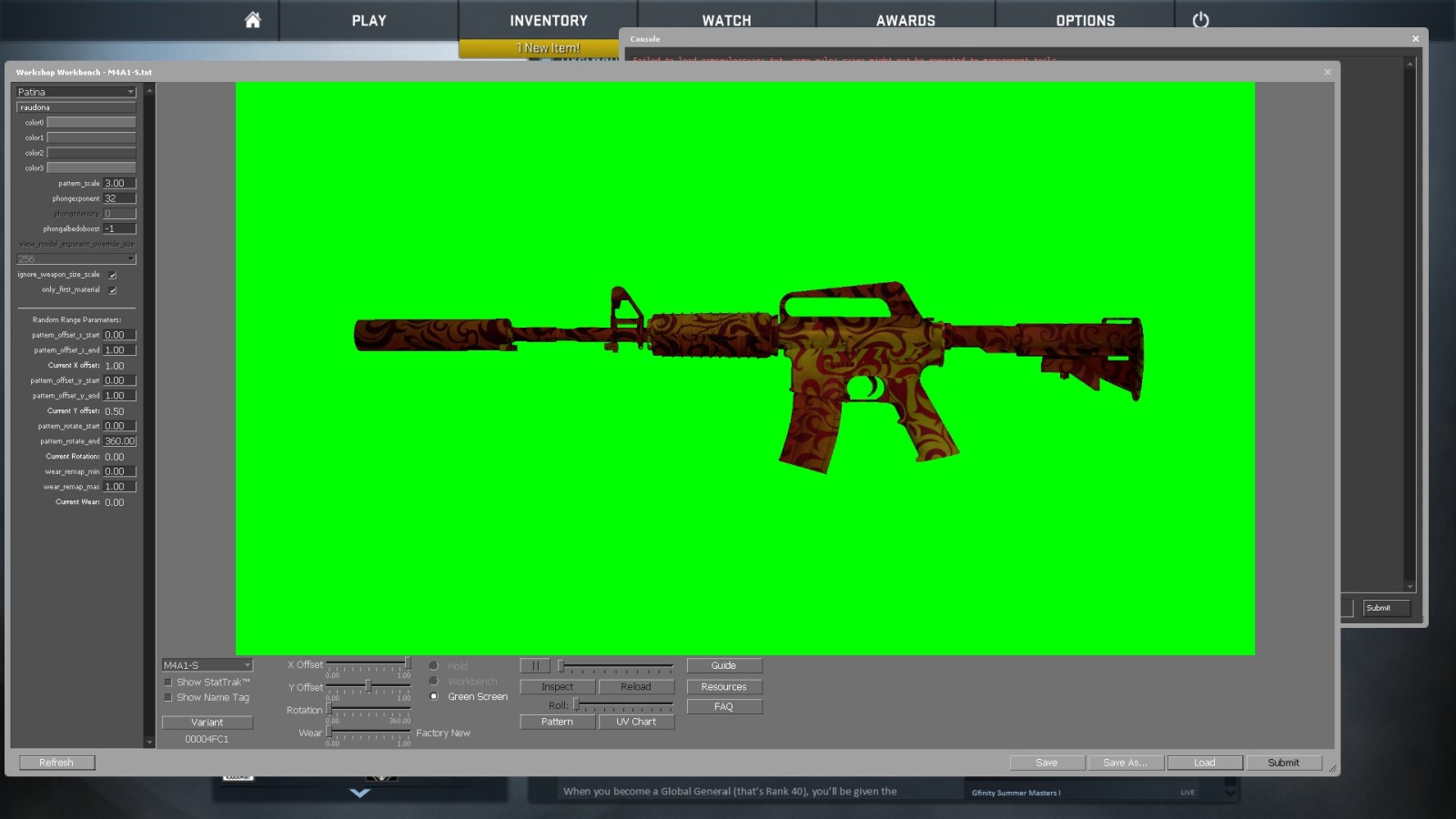The height and width of the screenshot is (819, 1456).
Task: Click the pattern_scale input field
Action: (x=119, y=183)
